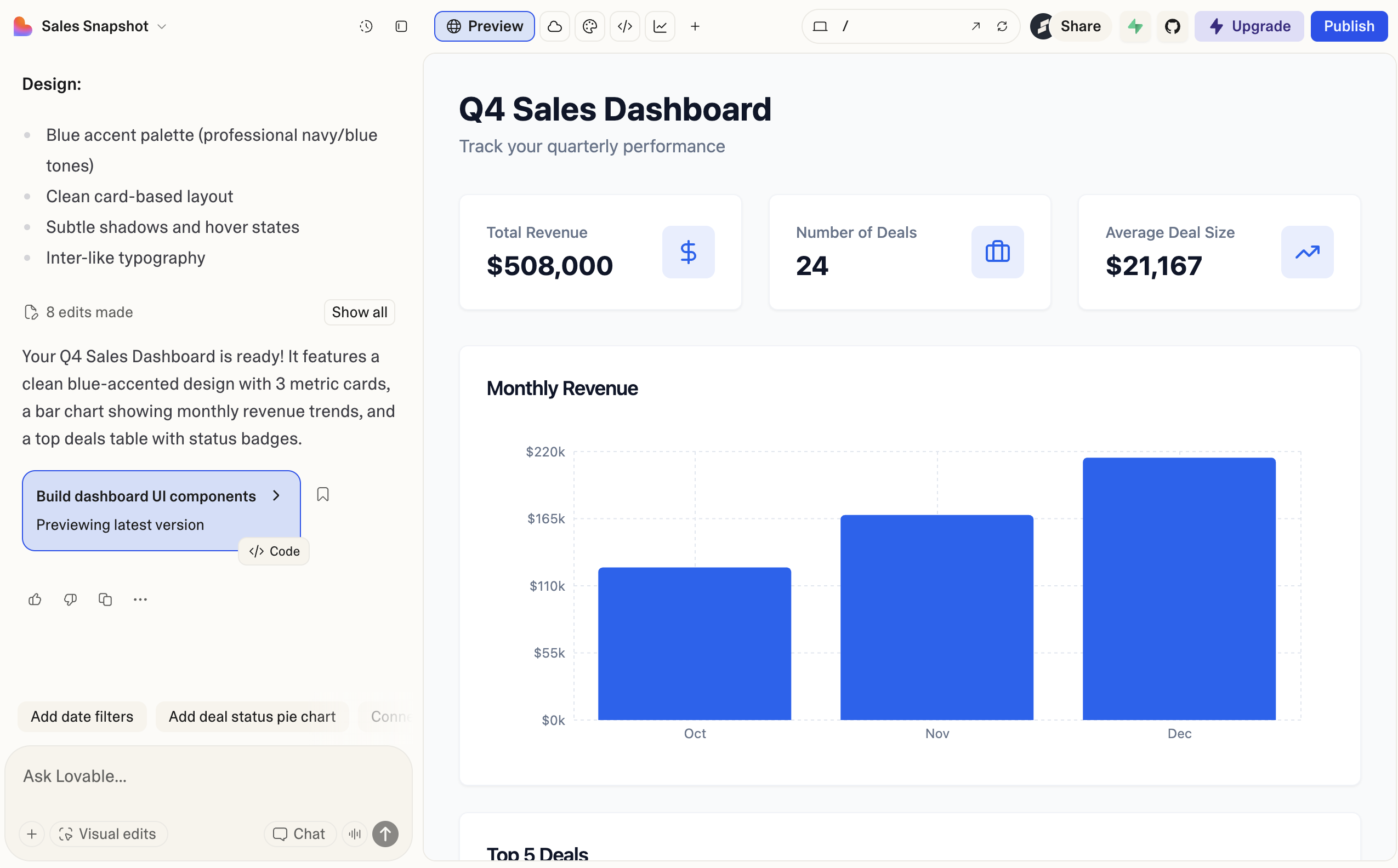Open the Chat mode option
1398x868 pixels.
tap(299, 833)
